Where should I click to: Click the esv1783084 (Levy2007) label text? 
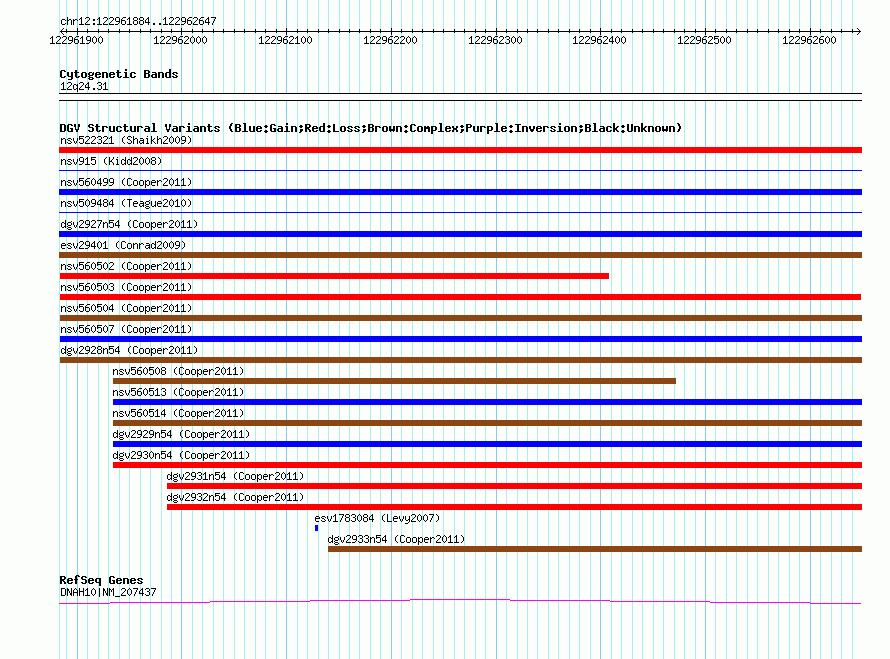[x=377, y=518]
